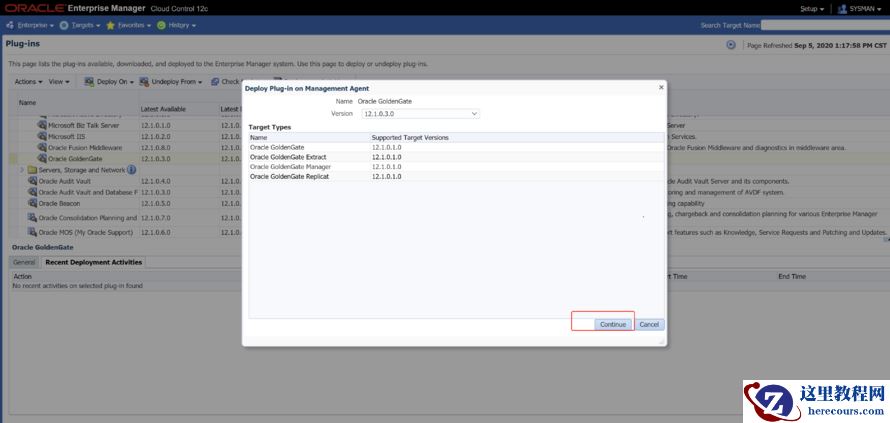Click the Oracle Beacon plug-in icon
Viewport: 890px width, 423px height.
pyautogui.click(x=32, y=203)
